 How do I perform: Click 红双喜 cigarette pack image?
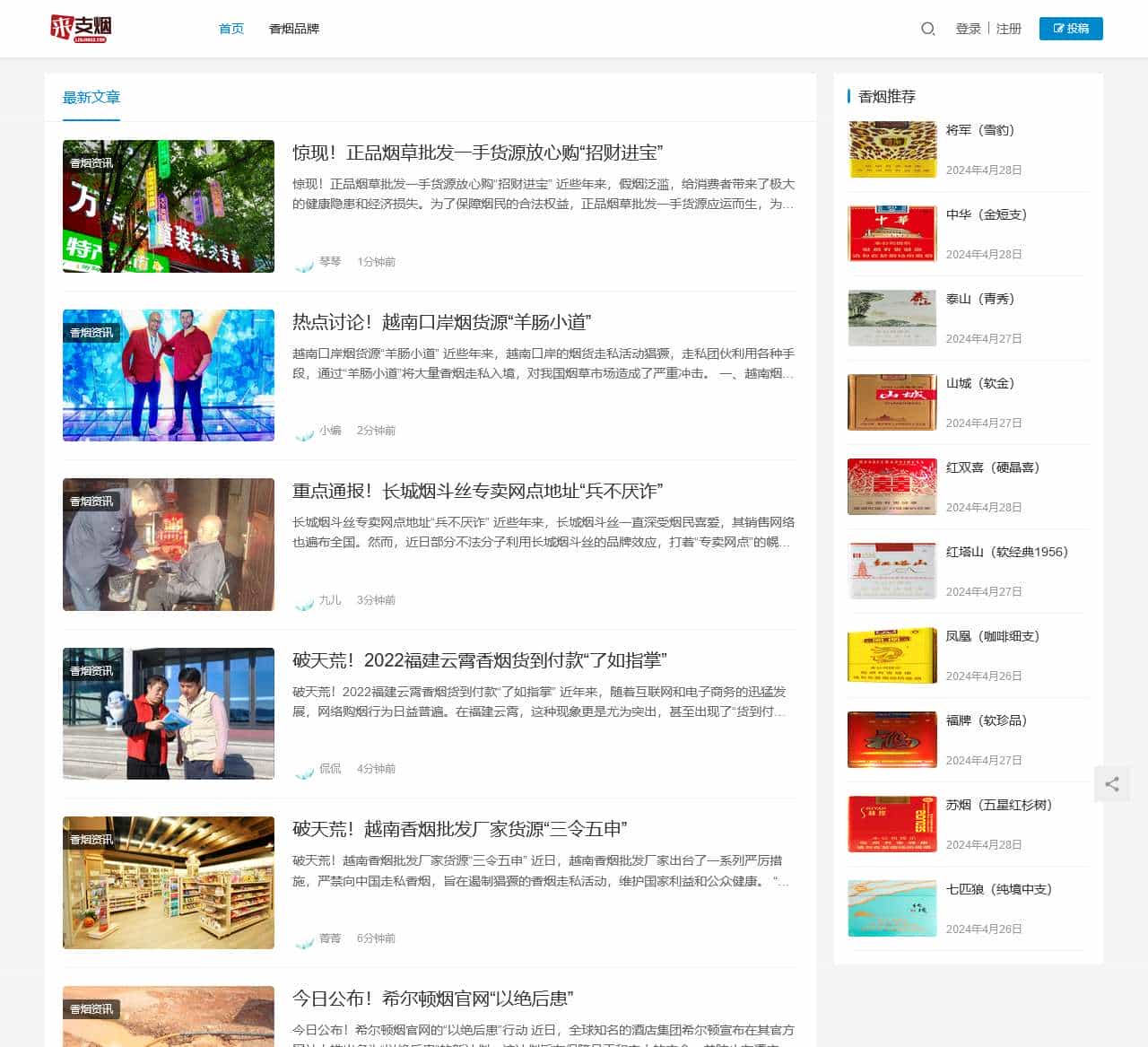892,486
